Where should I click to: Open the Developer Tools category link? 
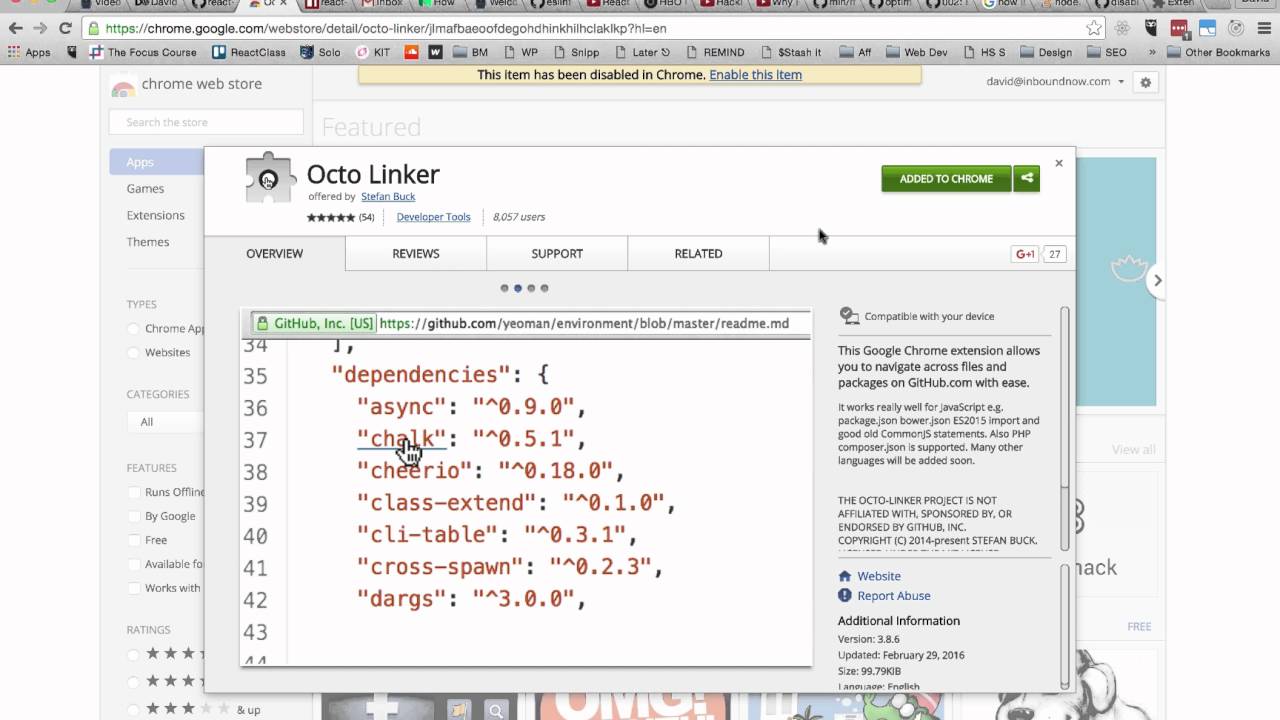[433, 217]
